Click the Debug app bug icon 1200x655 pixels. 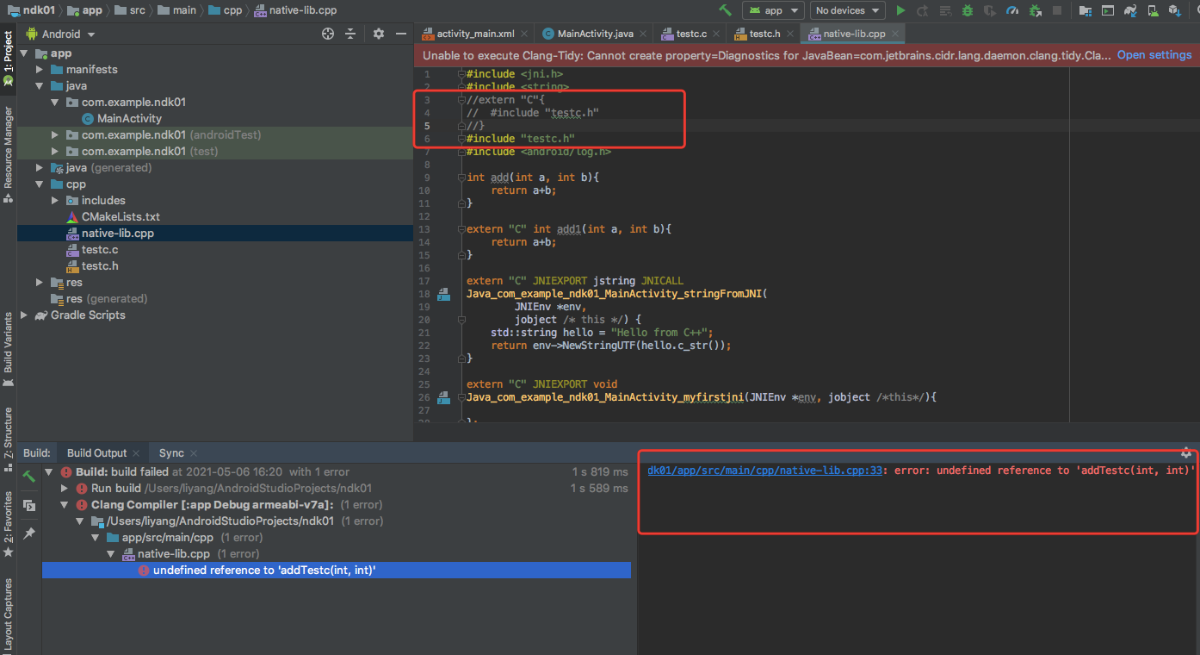pyautogui.click(x=967, y=10)
